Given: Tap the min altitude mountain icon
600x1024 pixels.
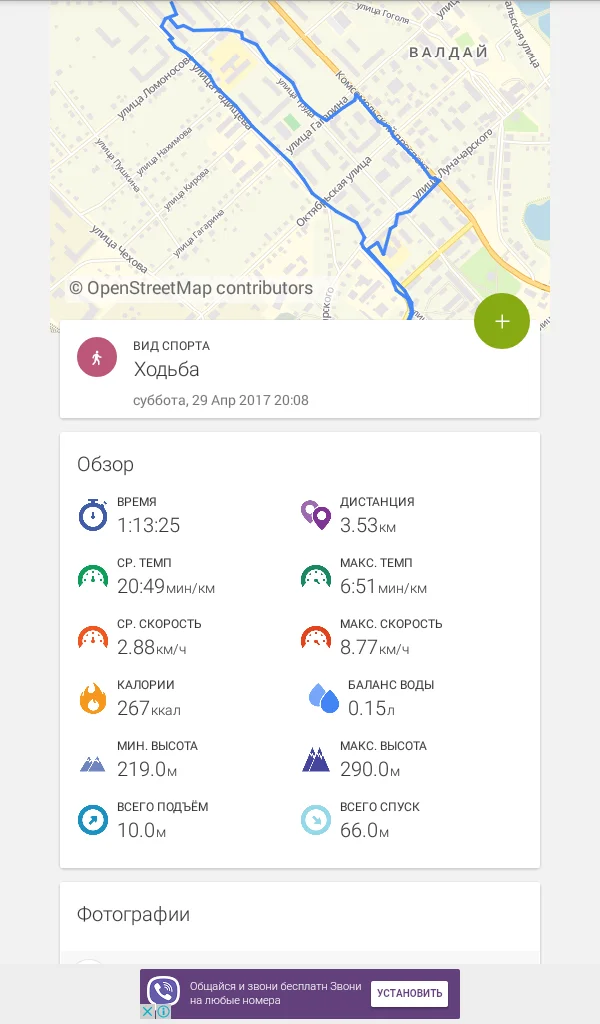Looking at the screenshot, I should pyautogui.click(x=93, y=763).
